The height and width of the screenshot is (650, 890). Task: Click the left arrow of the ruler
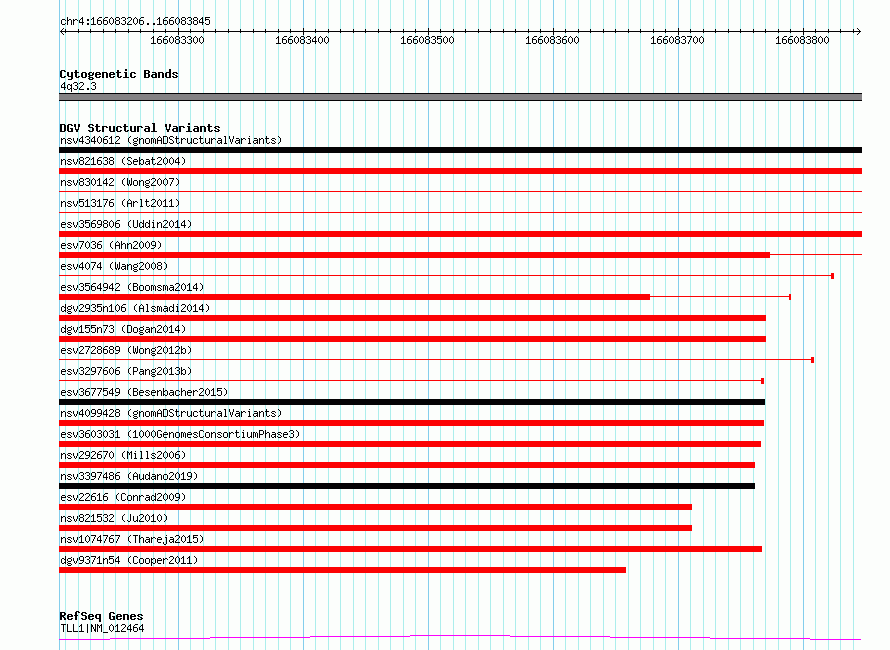(63, 32)
